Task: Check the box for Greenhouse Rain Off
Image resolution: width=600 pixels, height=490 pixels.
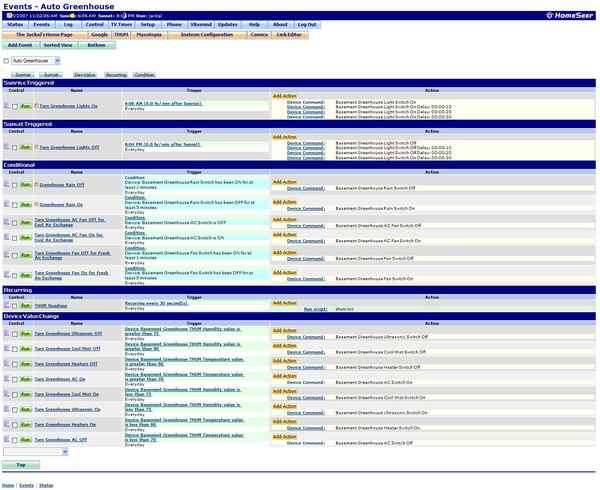Action: [15, 185]
